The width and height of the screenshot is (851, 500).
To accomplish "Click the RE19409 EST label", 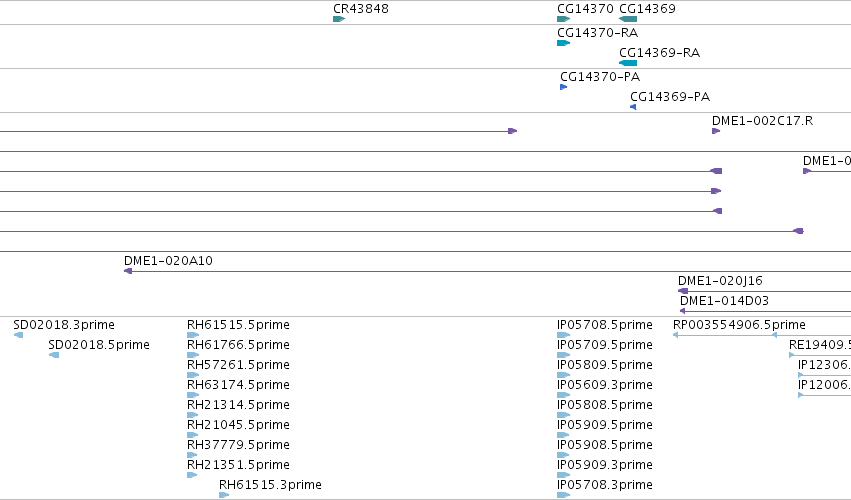I will tap(820, 345).
